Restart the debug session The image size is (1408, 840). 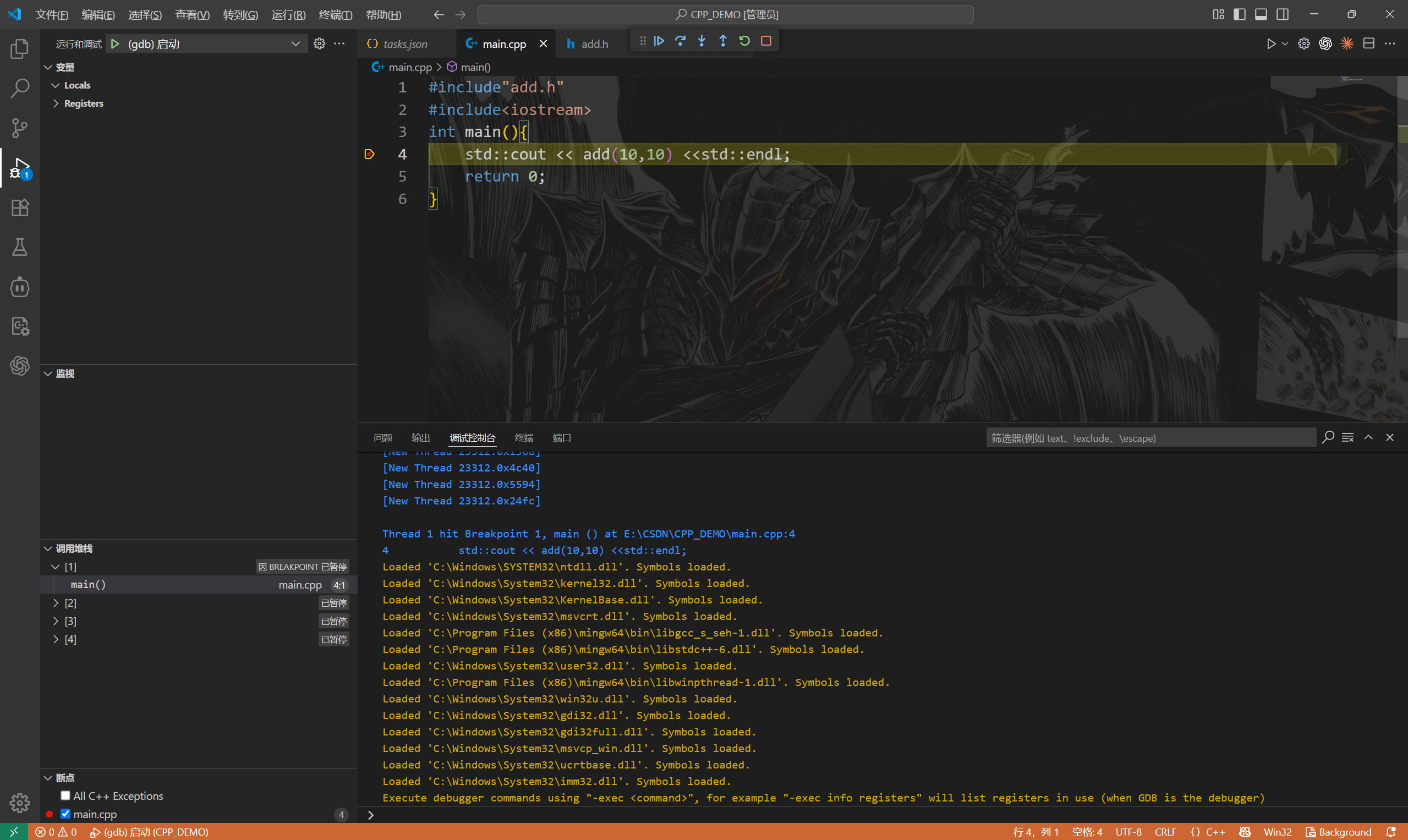(744, 41)
